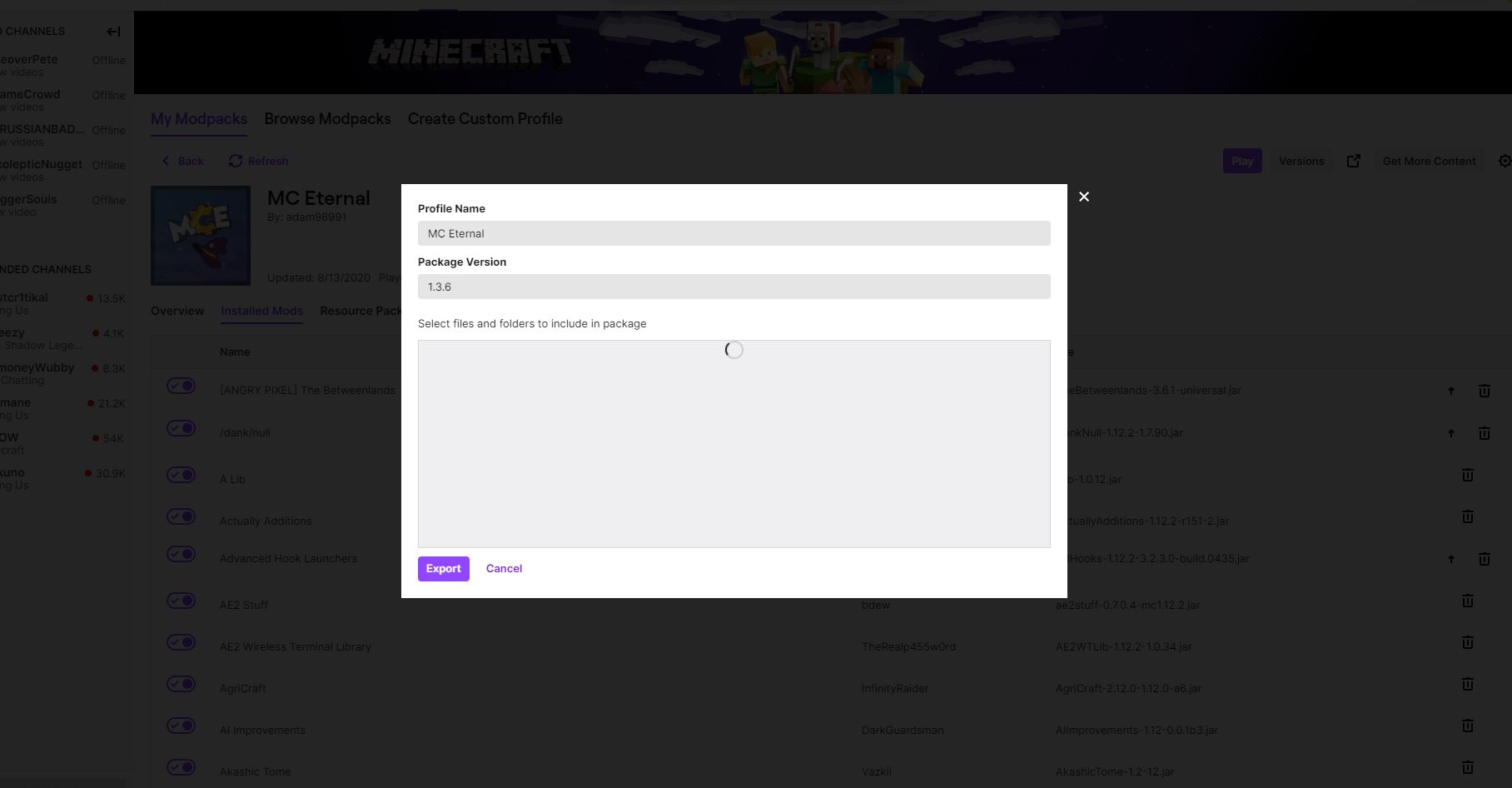Image resolution: width=1512 pixels, height=788 pixels.
Task: Toggle off the AgriCraft mod
Action: [181, 683]
